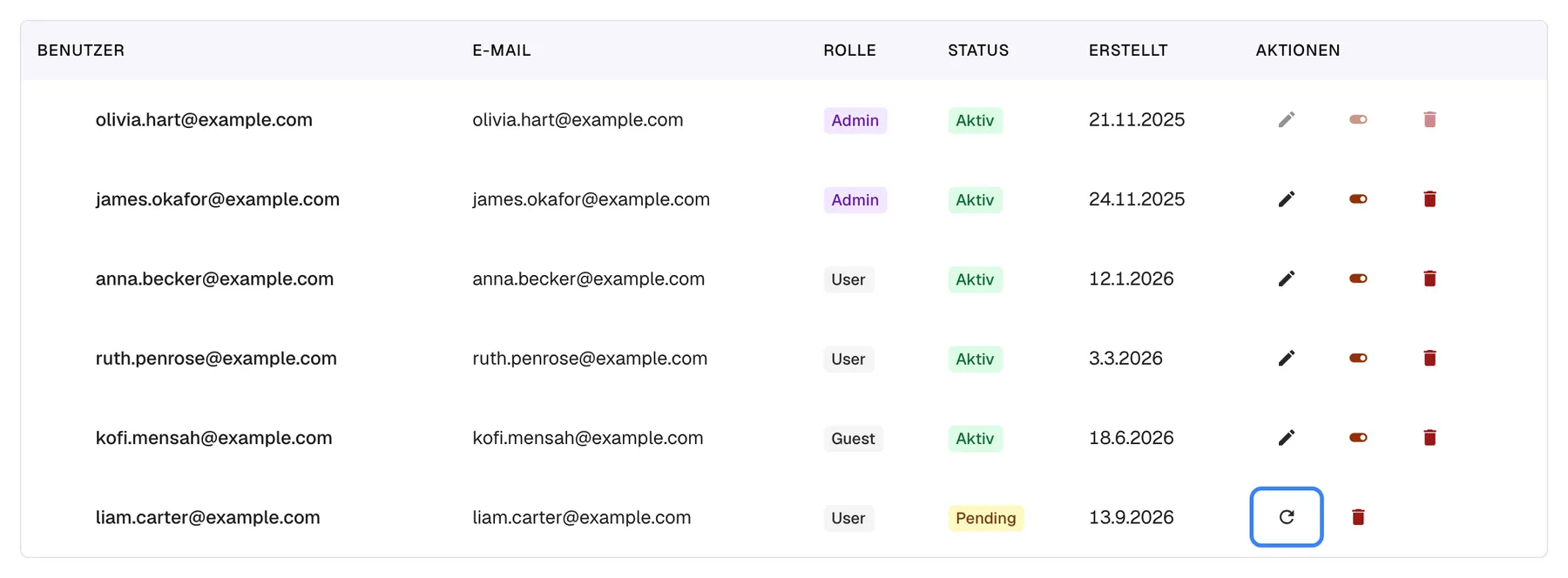1568x578 pixels.
Task: Click creation date 3.3.2026
Action: pos(1125,359)
